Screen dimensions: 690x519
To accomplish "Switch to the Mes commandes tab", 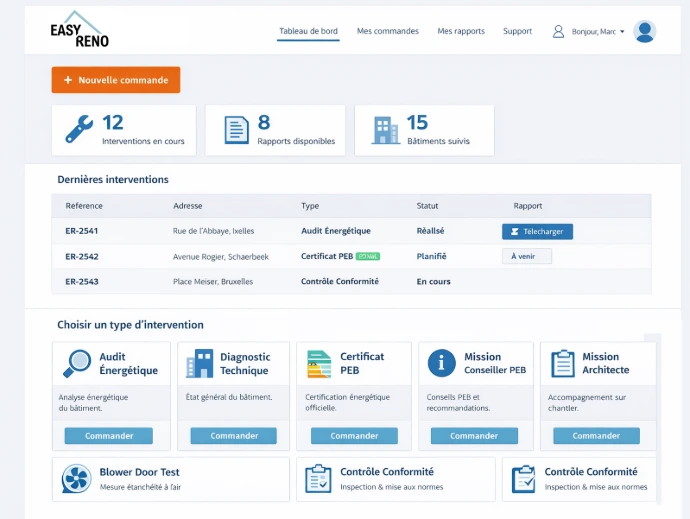I will coord(387,32).
